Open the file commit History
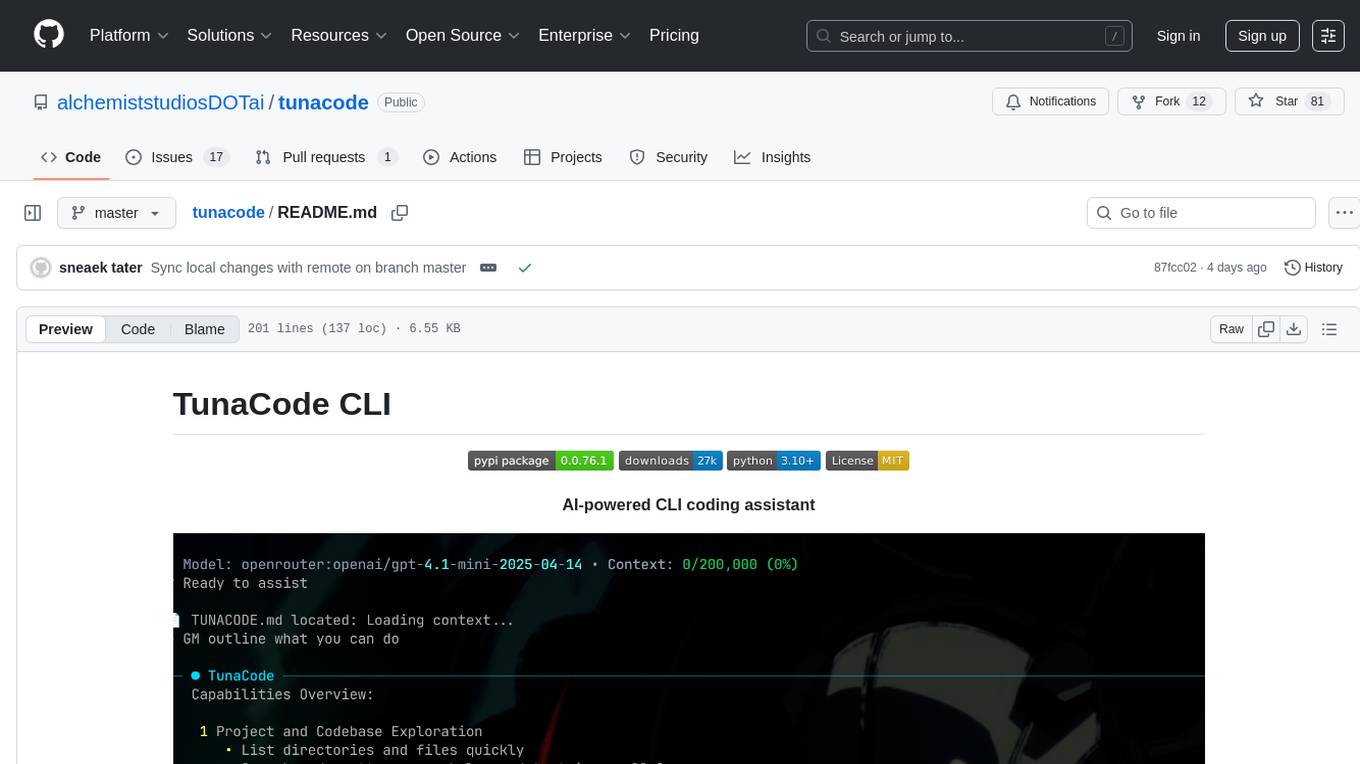The image size is (1360, 764). pyautogui.click(x=1313, y=268)
